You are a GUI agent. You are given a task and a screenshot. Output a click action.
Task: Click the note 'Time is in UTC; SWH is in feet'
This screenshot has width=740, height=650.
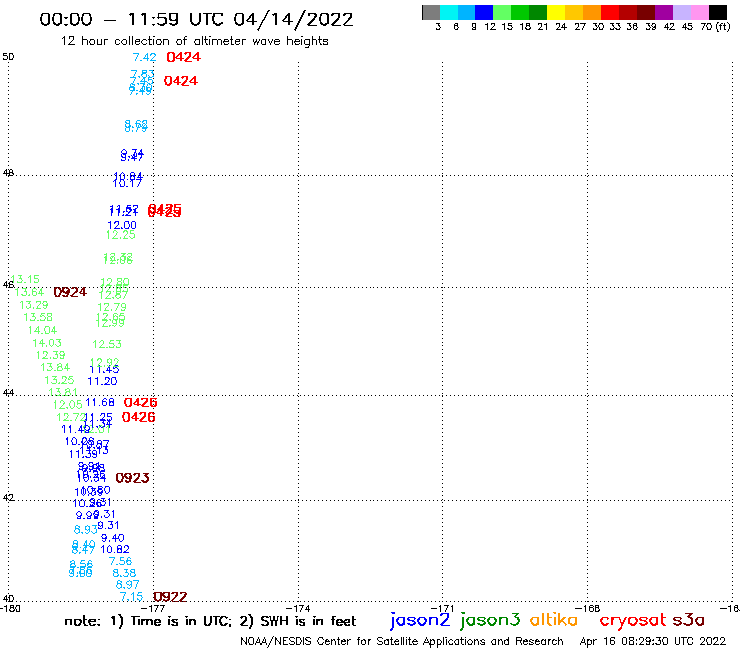[210, 621]
